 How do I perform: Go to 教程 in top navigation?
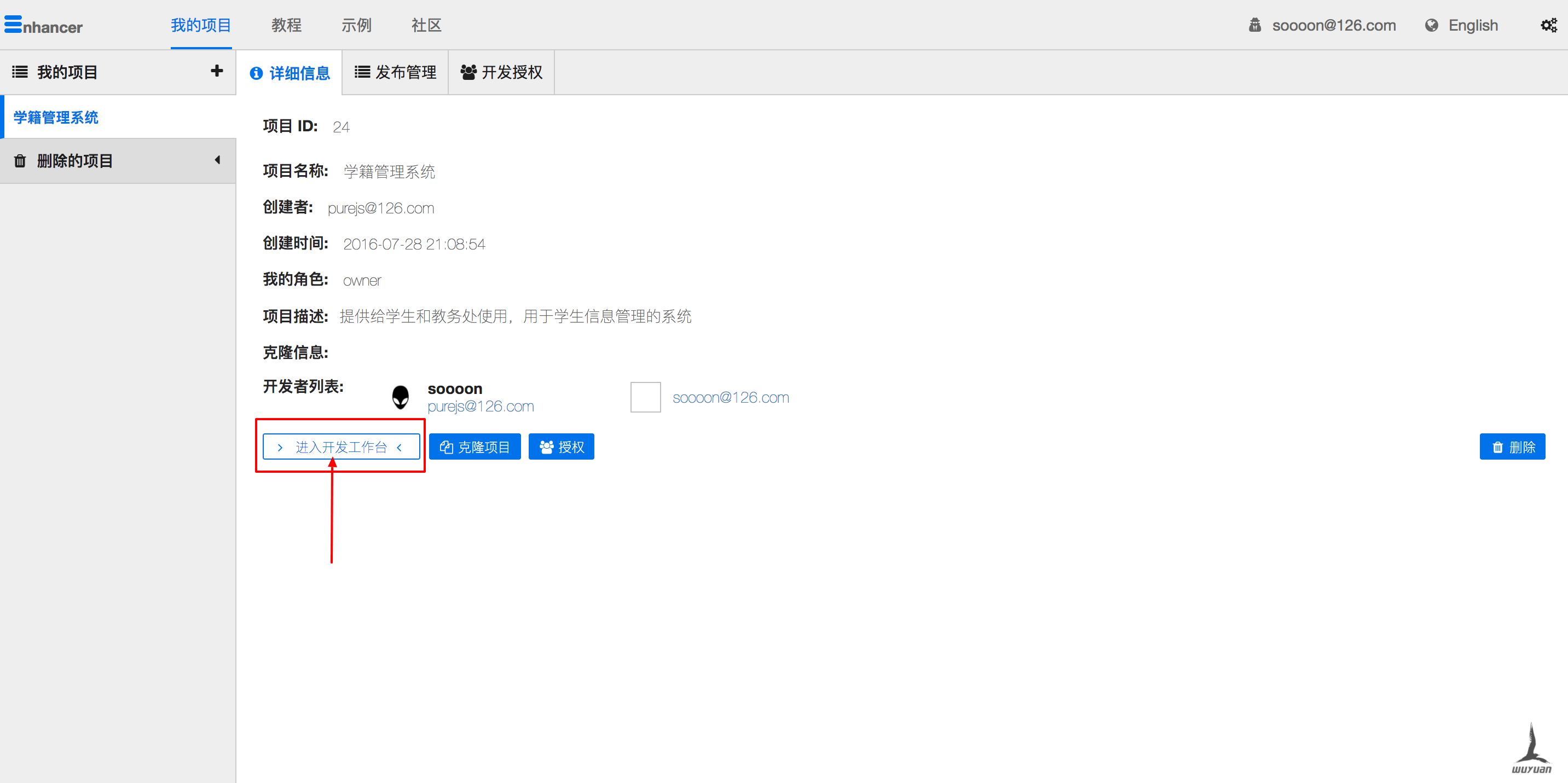(x=286, y=26)
